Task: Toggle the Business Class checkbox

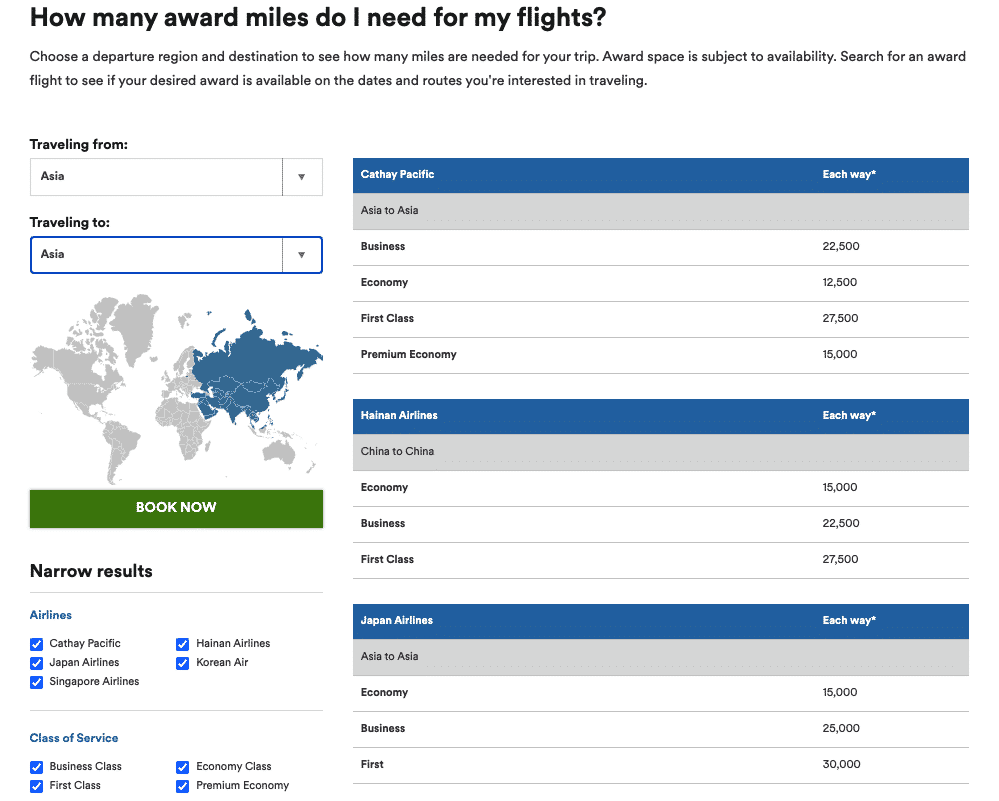Action: coord(37,767)
